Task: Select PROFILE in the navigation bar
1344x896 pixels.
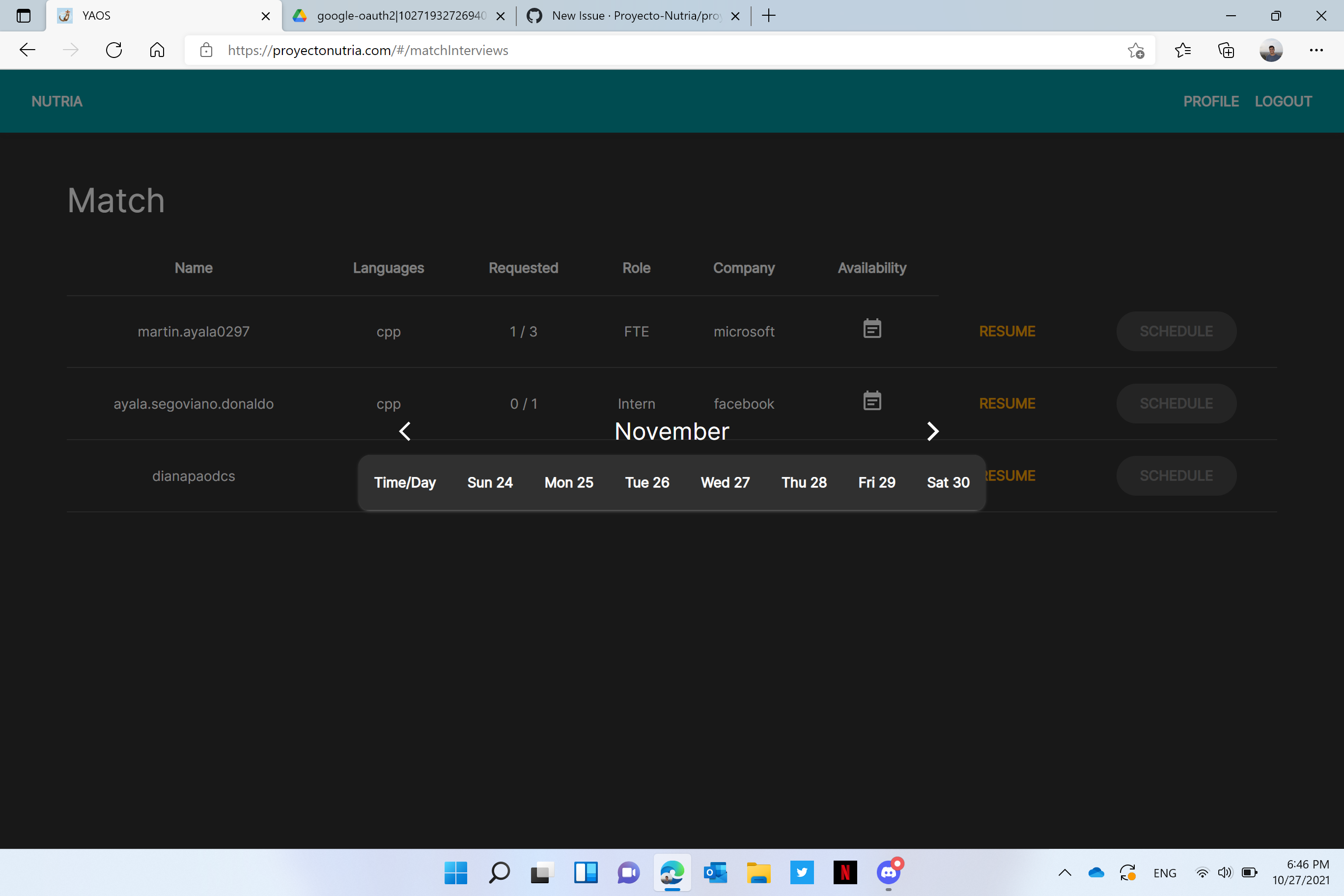Action: pos(1211,101)
